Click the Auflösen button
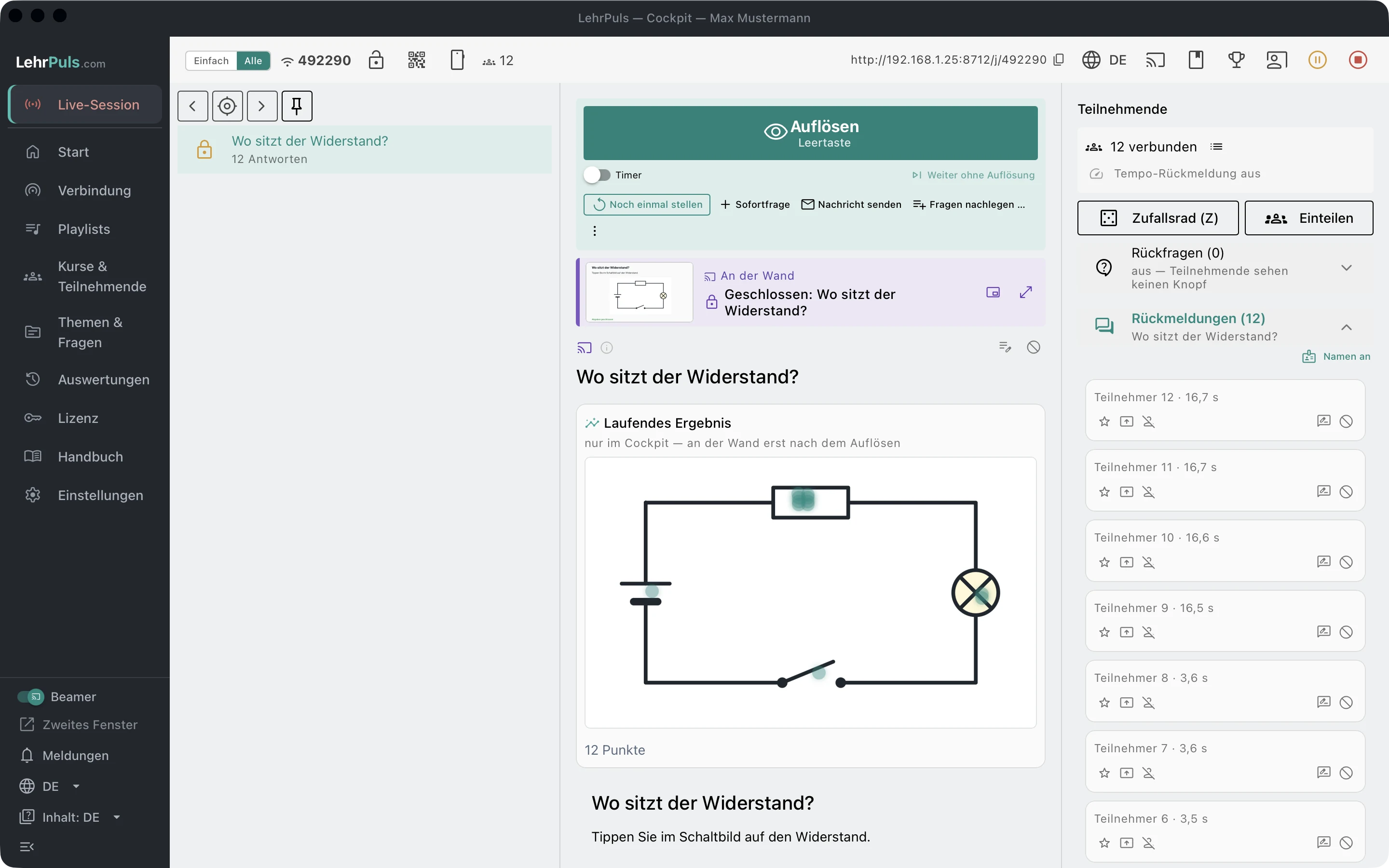 click(x=810, y=133)
